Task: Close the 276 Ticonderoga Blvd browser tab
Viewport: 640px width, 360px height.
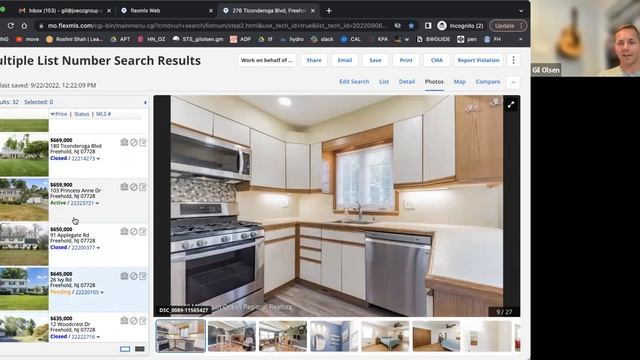Action: pos(313,11)
